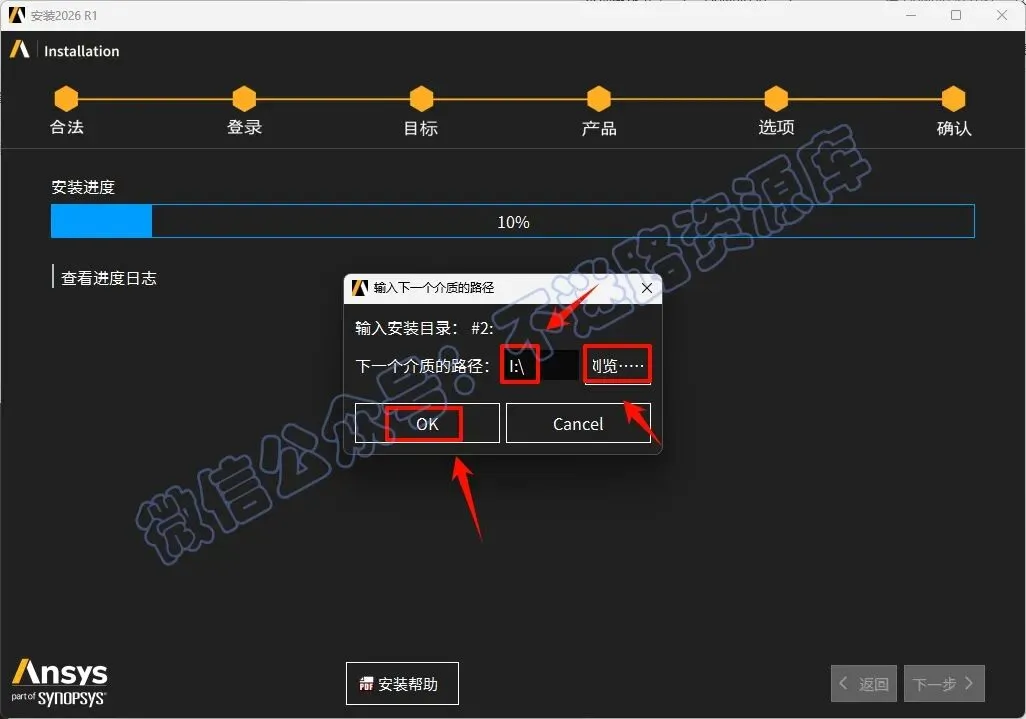Click OK in the media path dialog
1026x719 pixels.
coord(427,423)
